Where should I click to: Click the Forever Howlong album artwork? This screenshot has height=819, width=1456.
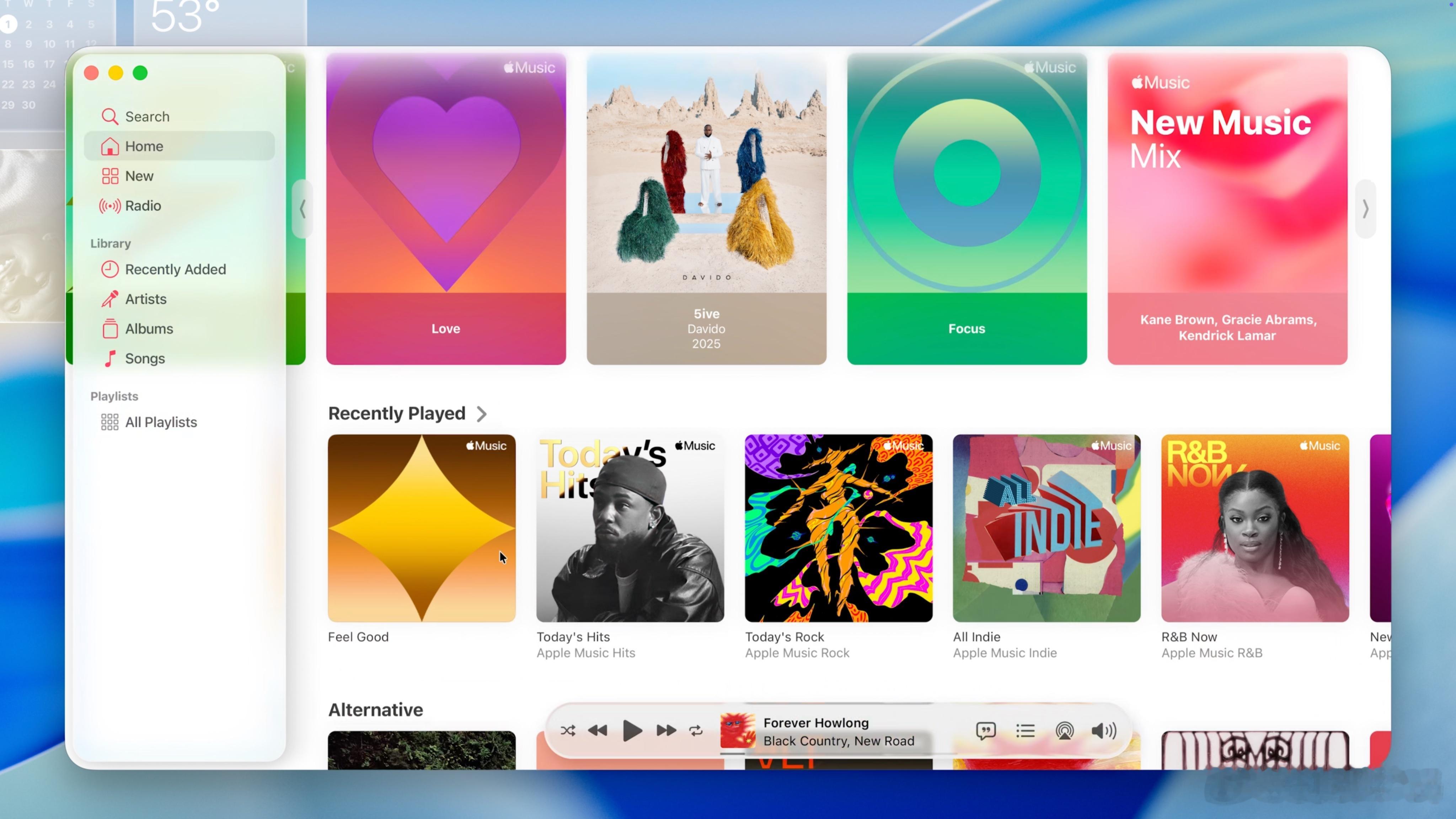point(738,731)
